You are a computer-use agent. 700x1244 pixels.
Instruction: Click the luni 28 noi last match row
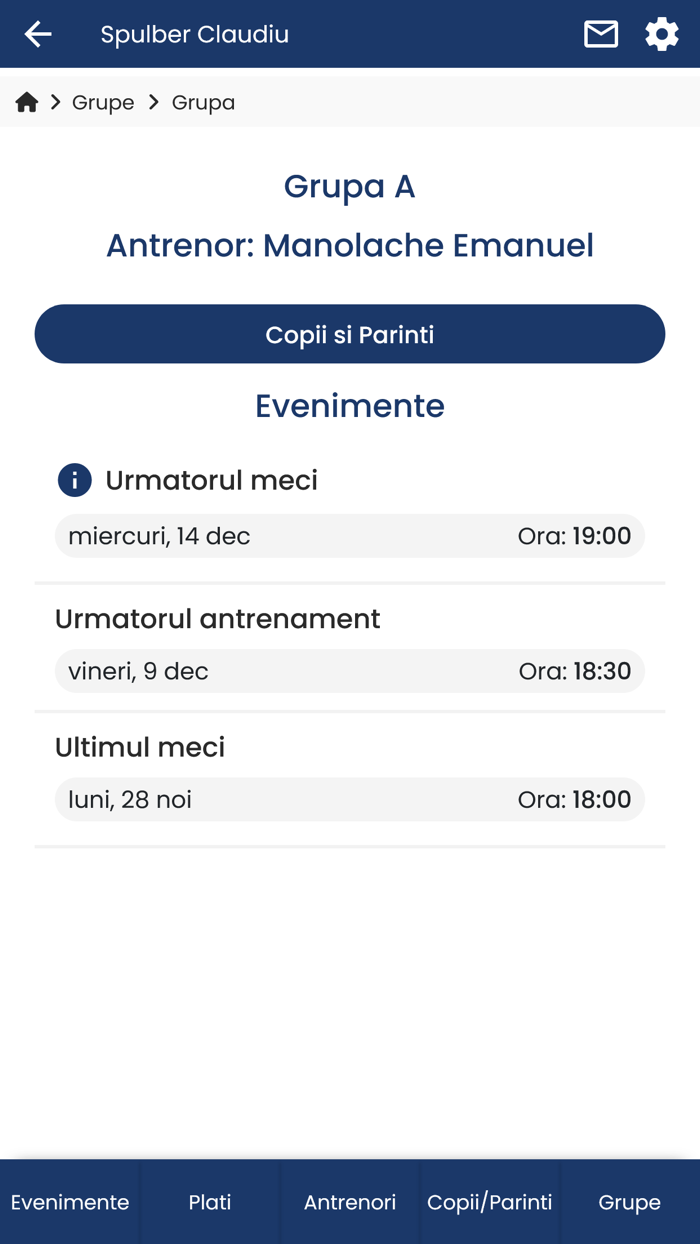pos(349,799)
